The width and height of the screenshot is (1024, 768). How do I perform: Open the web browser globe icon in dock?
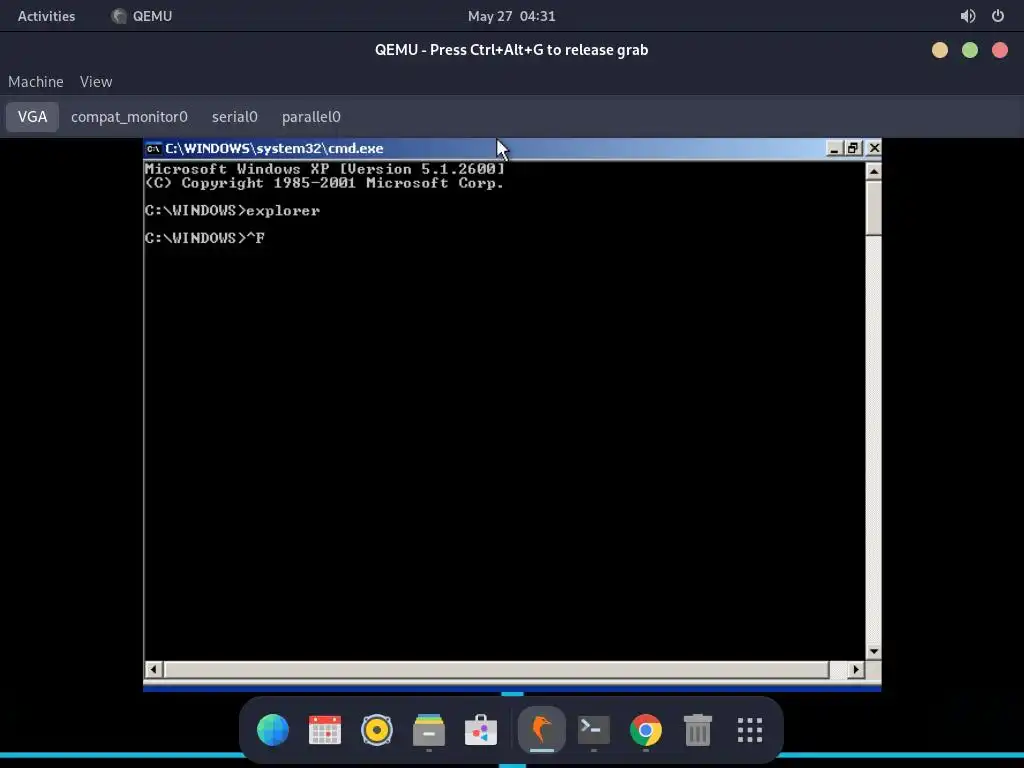coord(273,729)
